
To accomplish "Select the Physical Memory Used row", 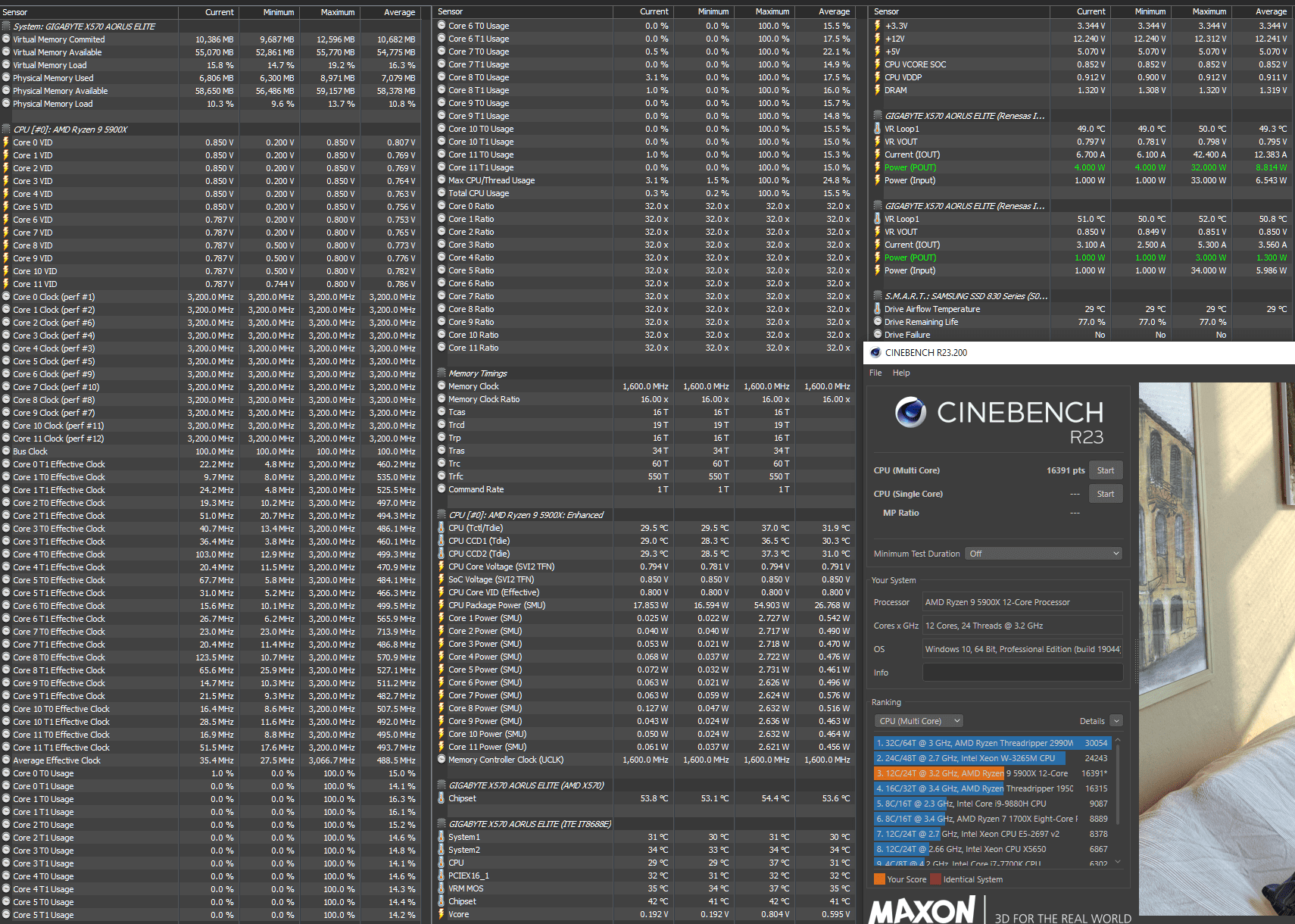I will tap(210, 78).
